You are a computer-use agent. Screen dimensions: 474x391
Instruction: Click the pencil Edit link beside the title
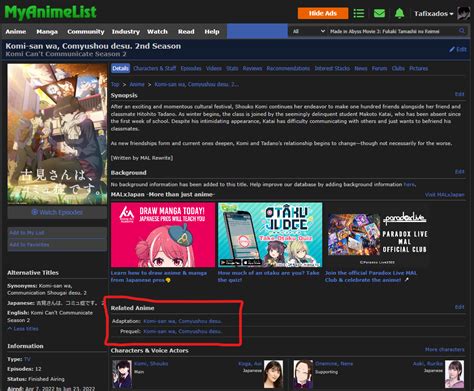[458, 49]
